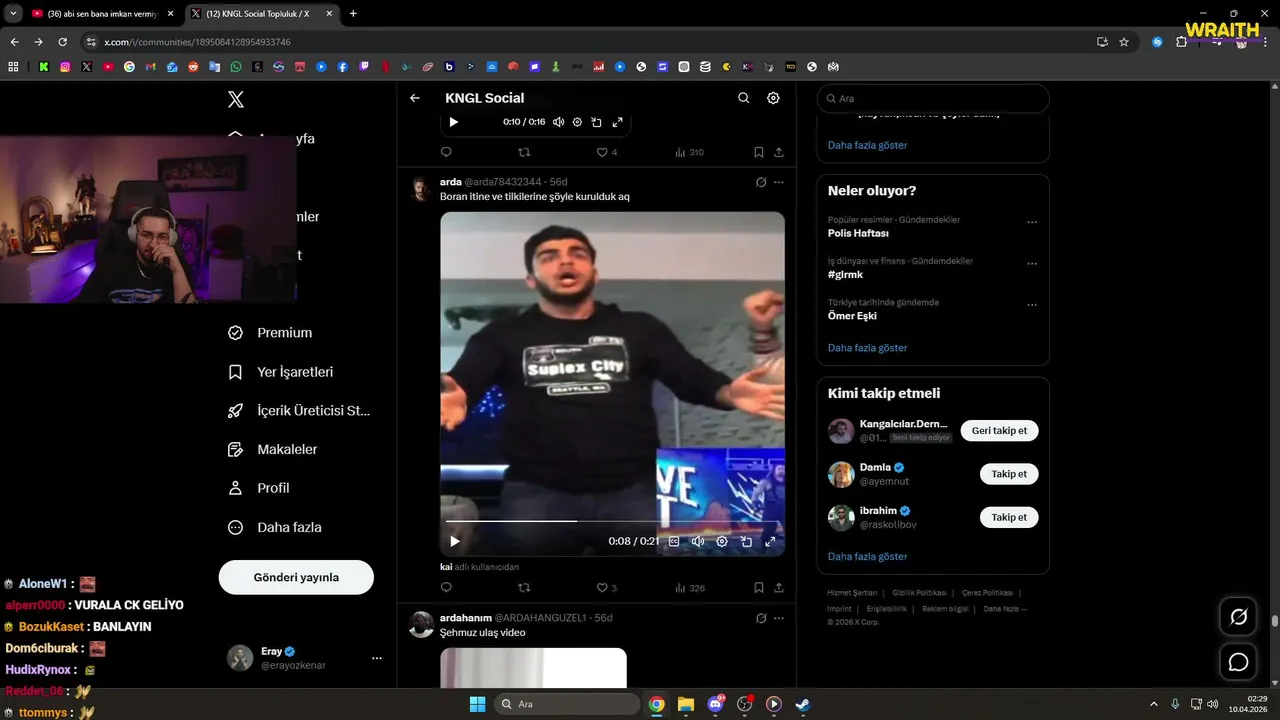Open playback settings on 0:16 video
Screen dimensions: 1280x720
[x=577, y=122]
